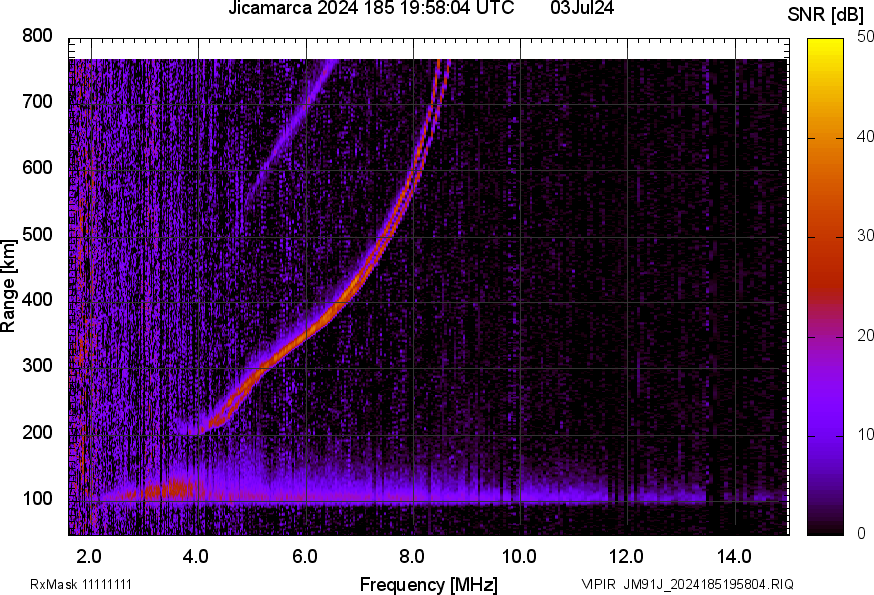Click the x-axis tick label '6.0'
The image size is (874, 595).
click(x=305, y=556)
